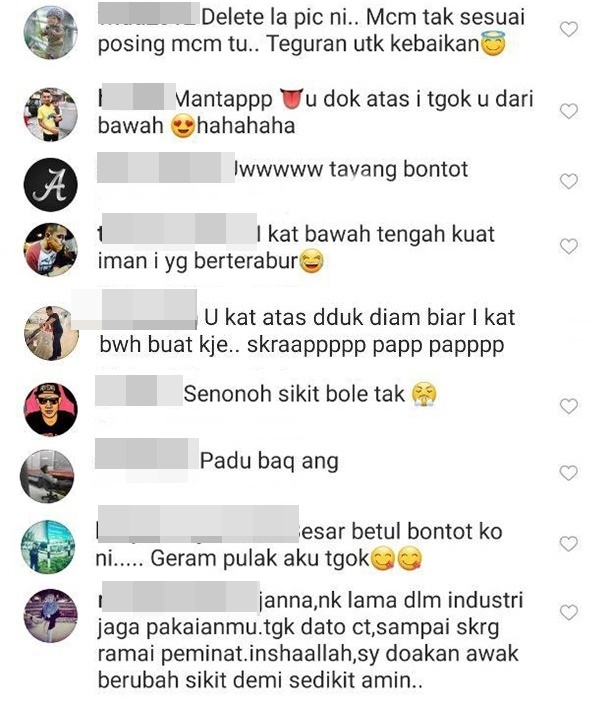Open avatar of the "Delete la pic ni" commenter
This screenshot has width=611, height=702.
[x=51, y=32]
